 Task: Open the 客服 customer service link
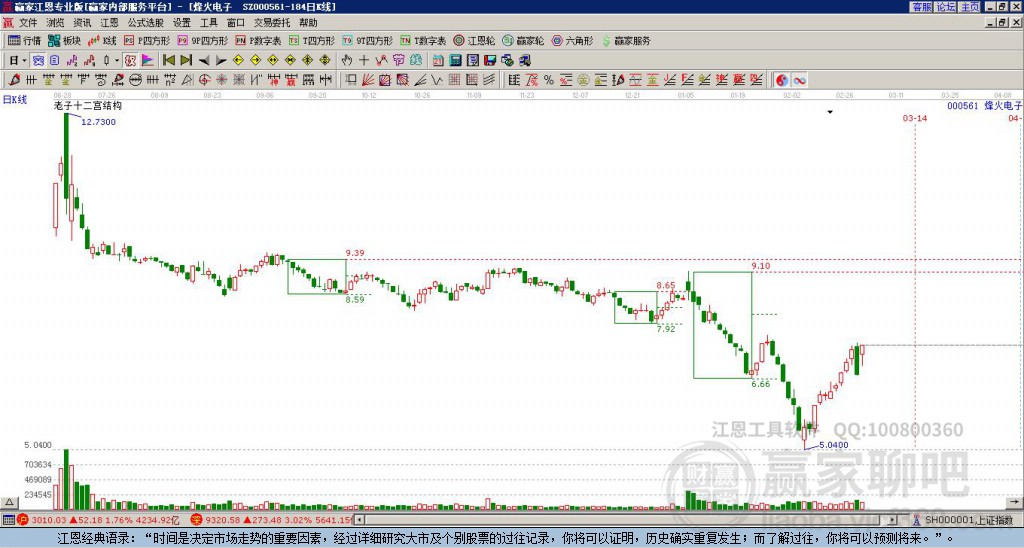click(x=922, y=7)
